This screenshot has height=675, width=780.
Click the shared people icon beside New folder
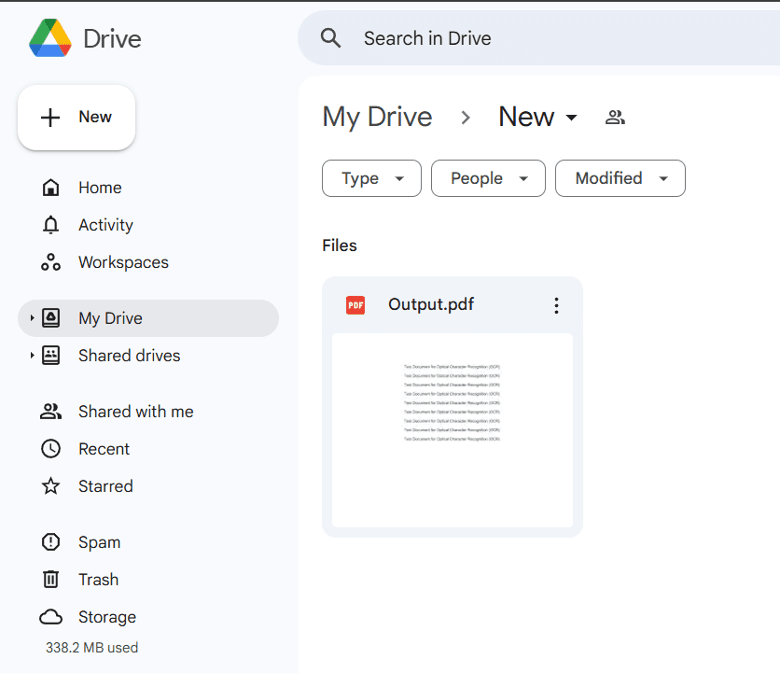(615, 118)
